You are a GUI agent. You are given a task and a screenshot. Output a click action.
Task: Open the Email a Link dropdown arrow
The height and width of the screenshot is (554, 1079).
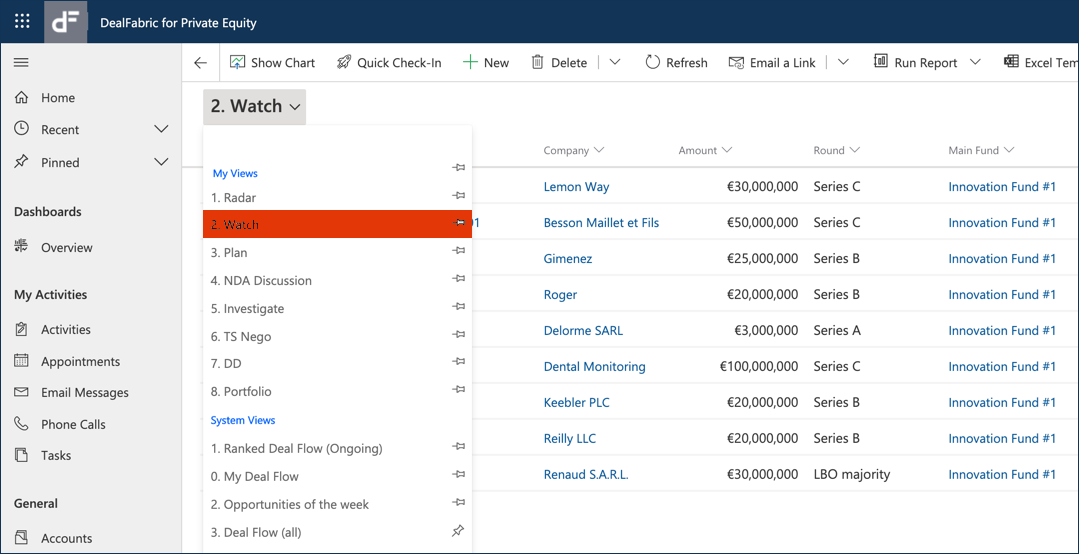[x=843, y=63]
